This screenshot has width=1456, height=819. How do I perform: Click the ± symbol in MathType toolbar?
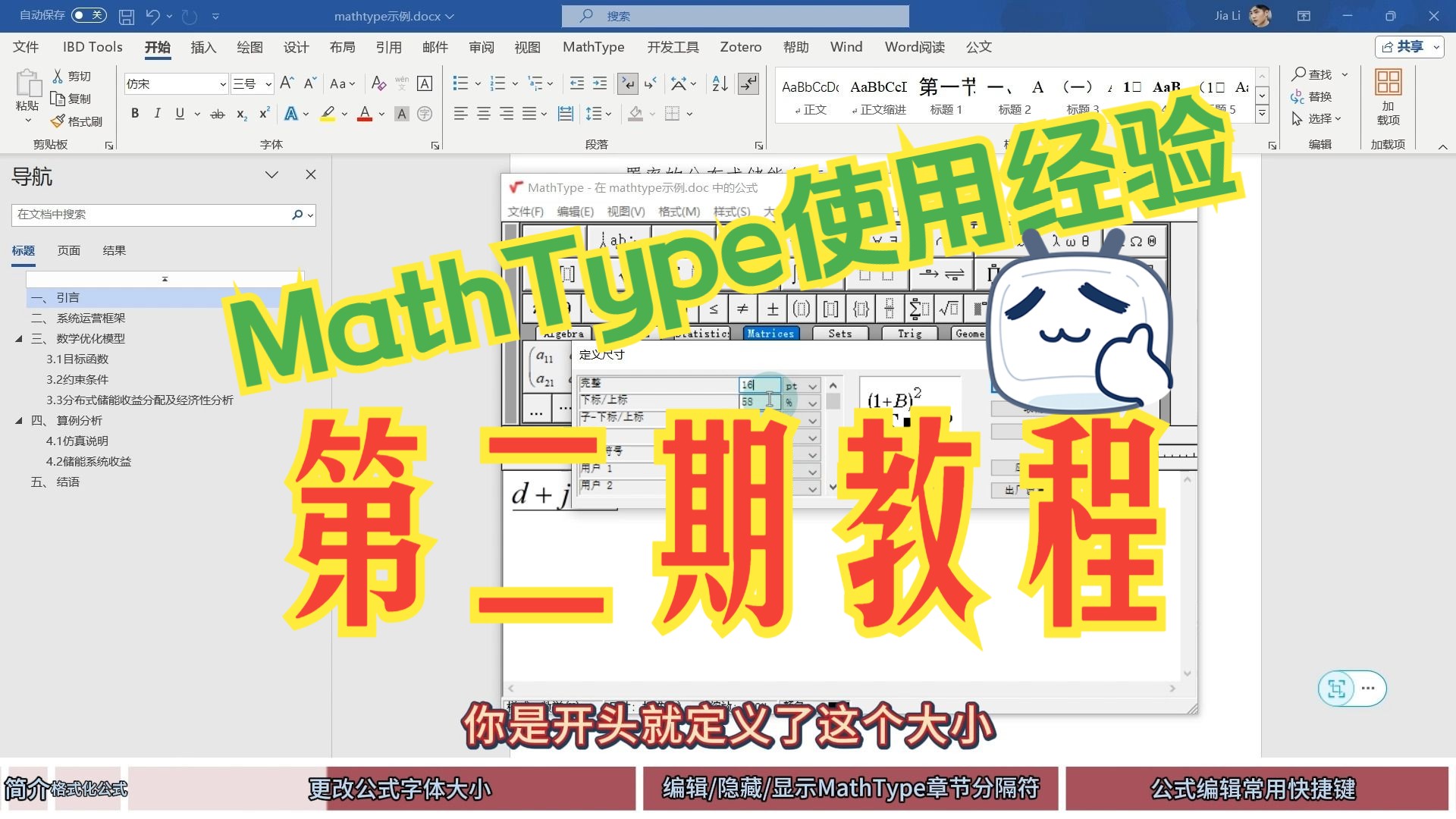pyautogui.click(x=772, y=309)
